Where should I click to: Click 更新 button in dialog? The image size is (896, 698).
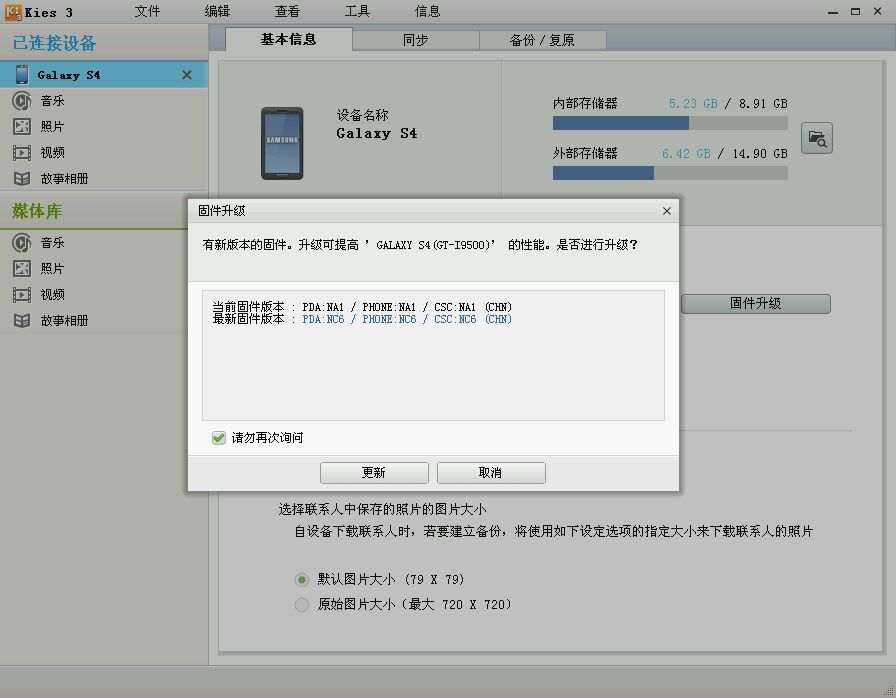point(374,473)
